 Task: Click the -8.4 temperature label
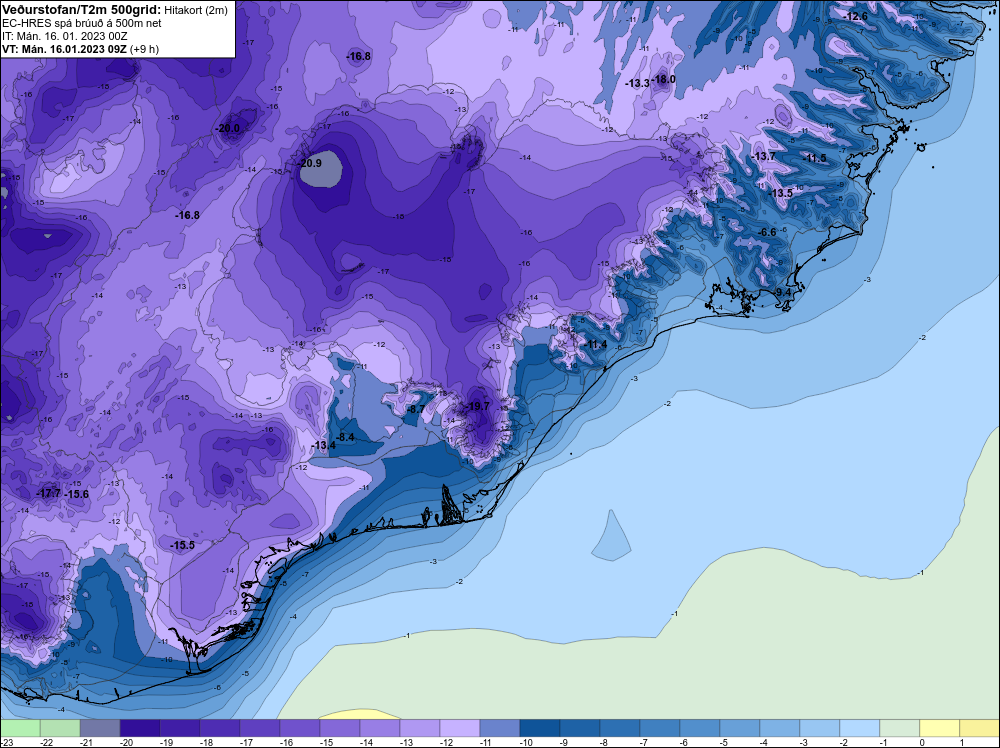346,437
